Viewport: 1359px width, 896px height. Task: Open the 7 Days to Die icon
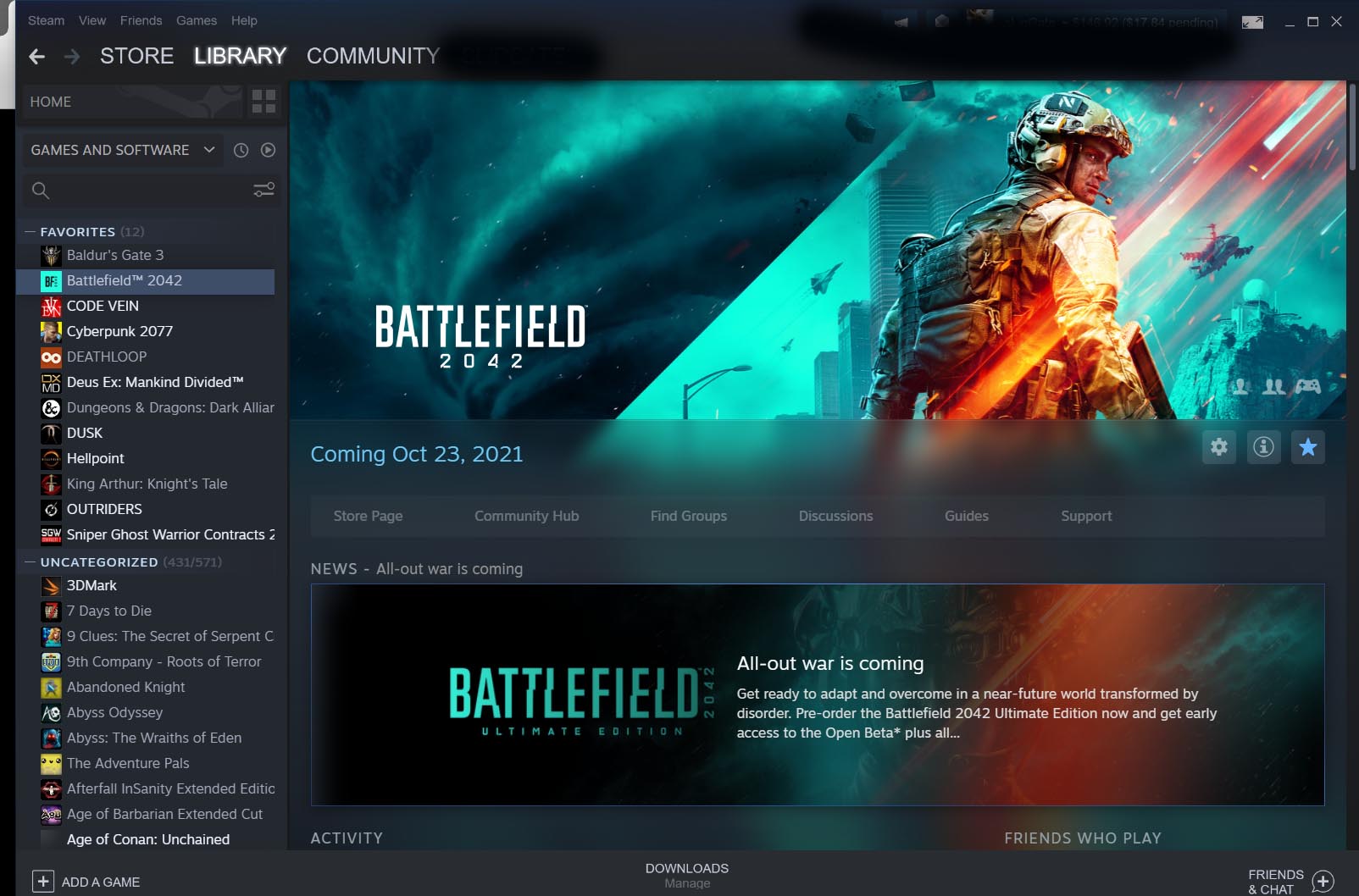[x=52, y=611]
